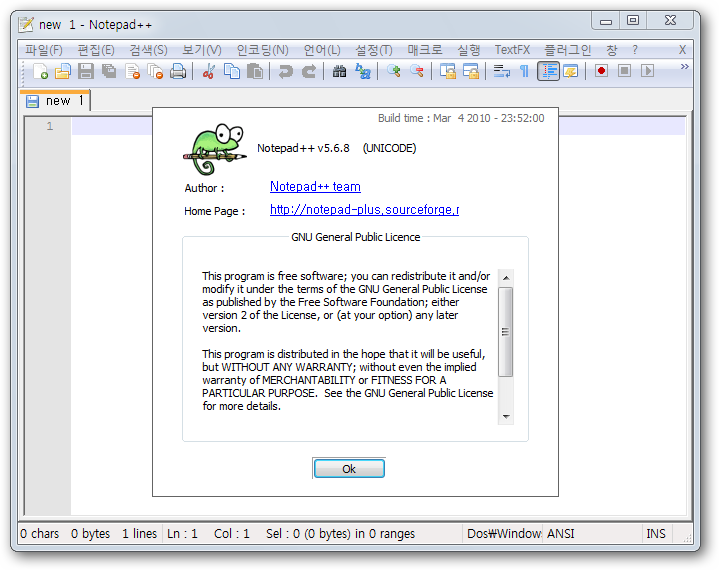Click the licence scrollbar up arrow
The width and height of the screenshot is (719, 570).
tap(506, 278)
